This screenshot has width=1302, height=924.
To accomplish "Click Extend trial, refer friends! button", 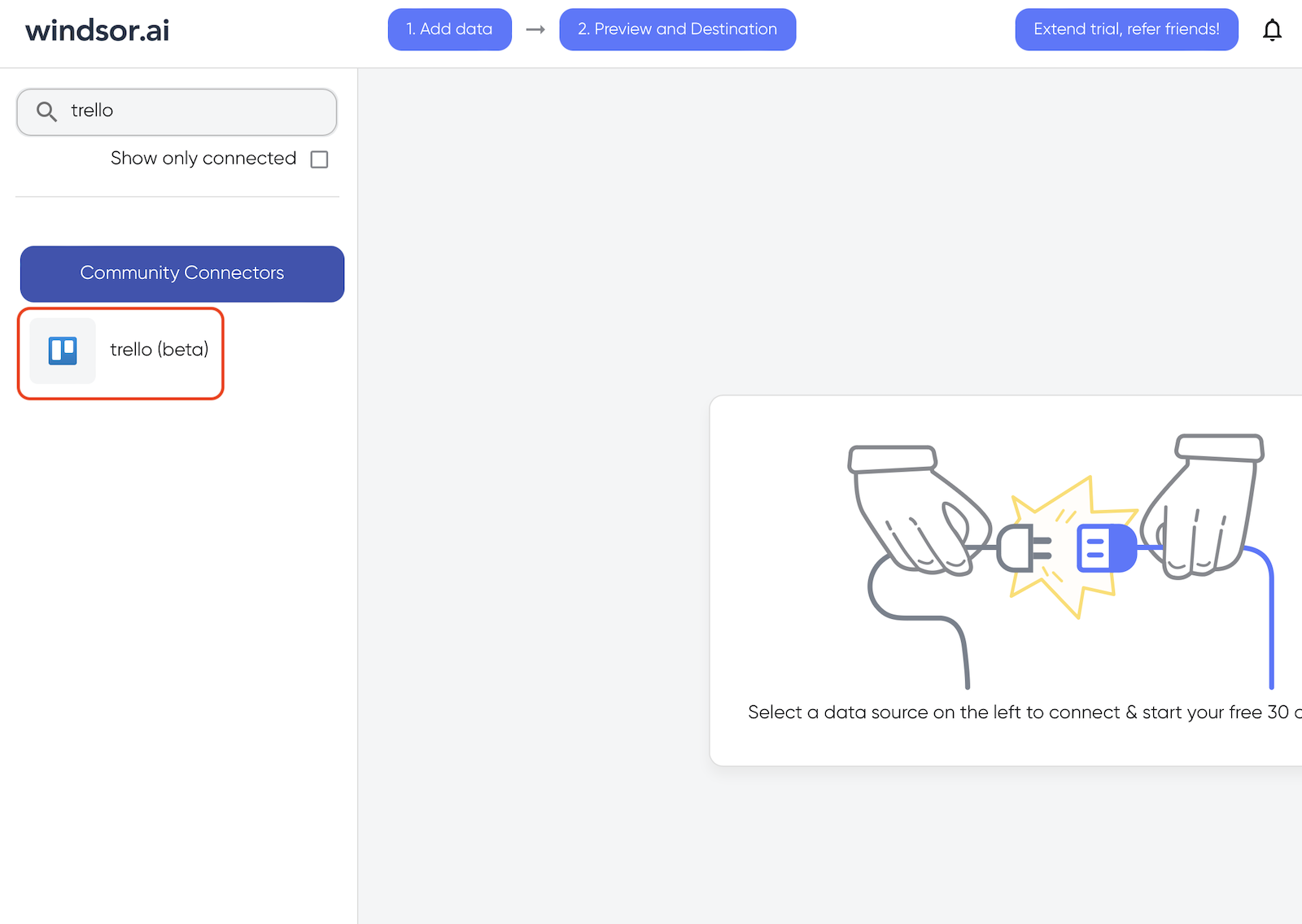I will pyautogui.click(x=1126, y=29).
